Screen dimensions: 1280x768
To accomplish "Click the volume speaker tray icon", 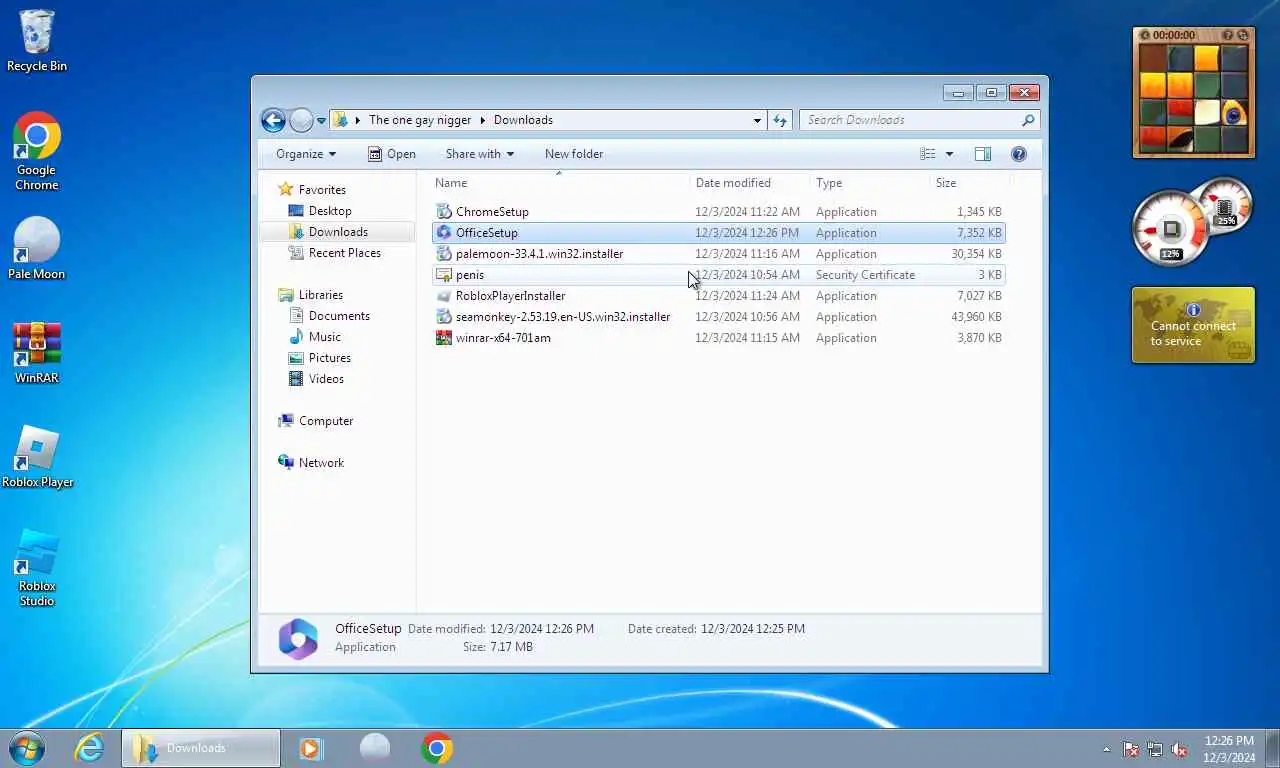I will click(x=1179, y=749).
